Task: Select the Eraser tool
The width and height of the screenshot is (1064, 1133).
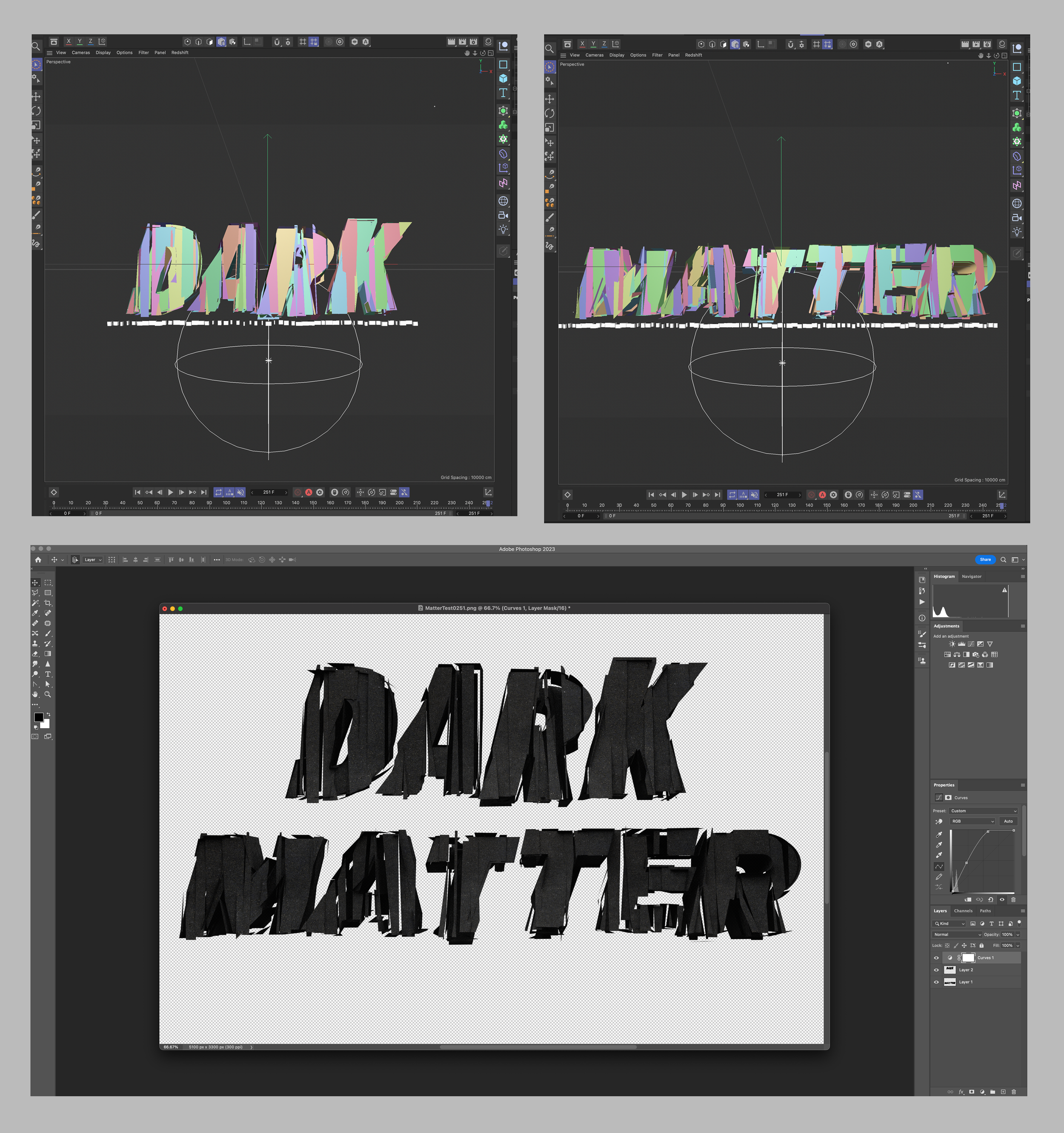Action: click(35, 654)
